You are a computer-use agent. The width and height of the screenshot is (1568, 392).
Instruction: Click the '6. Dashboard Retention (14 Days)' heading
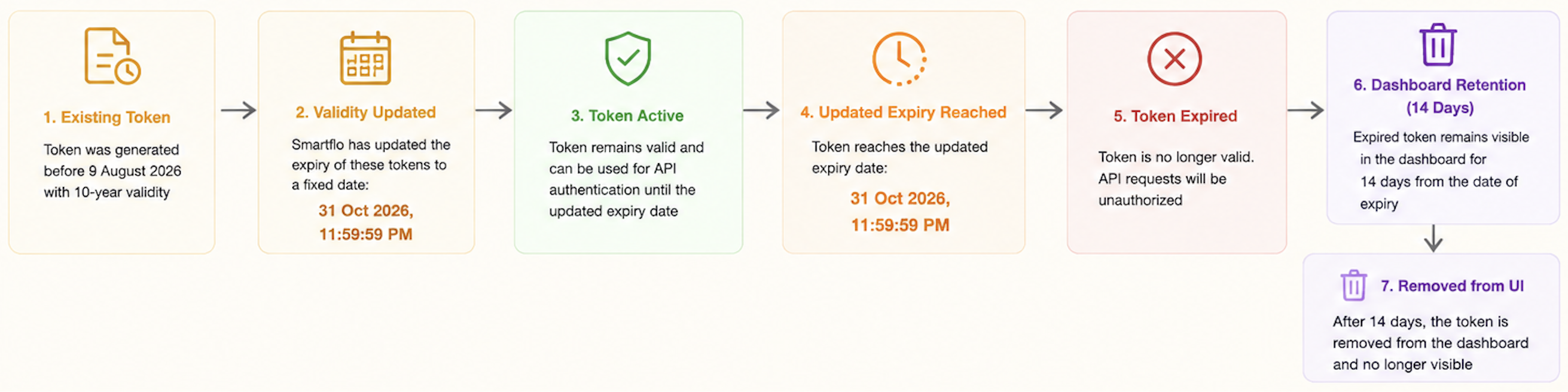point(1439,96)
